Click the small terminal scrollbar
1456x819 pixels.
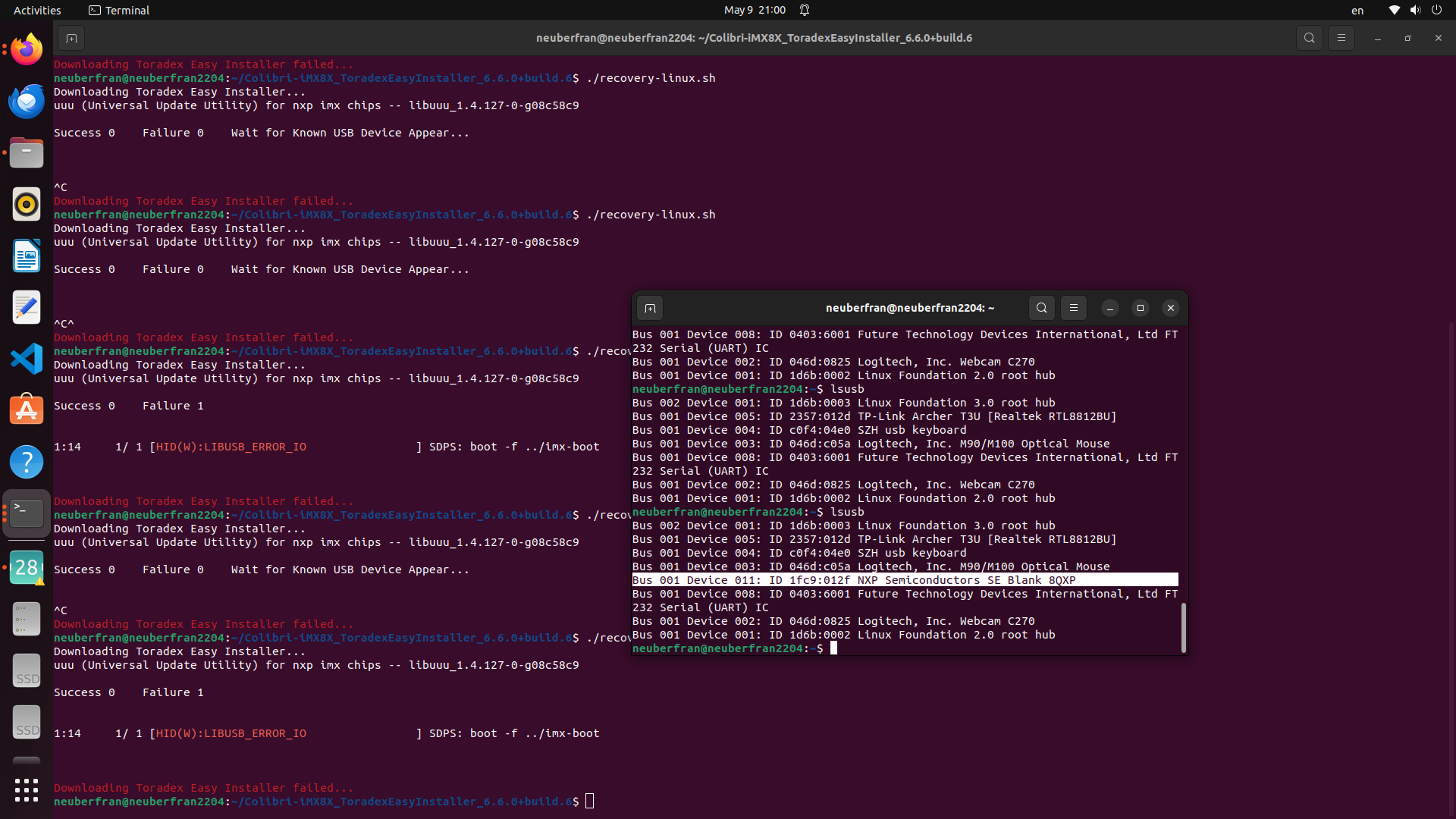pyautogui.click(x=1183, y=628)
